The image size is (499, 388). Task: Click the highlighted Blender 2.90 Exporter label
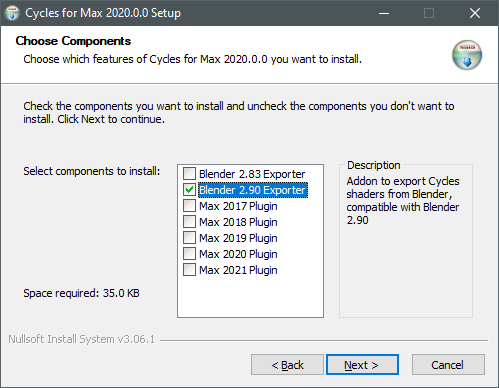(253, 190)
